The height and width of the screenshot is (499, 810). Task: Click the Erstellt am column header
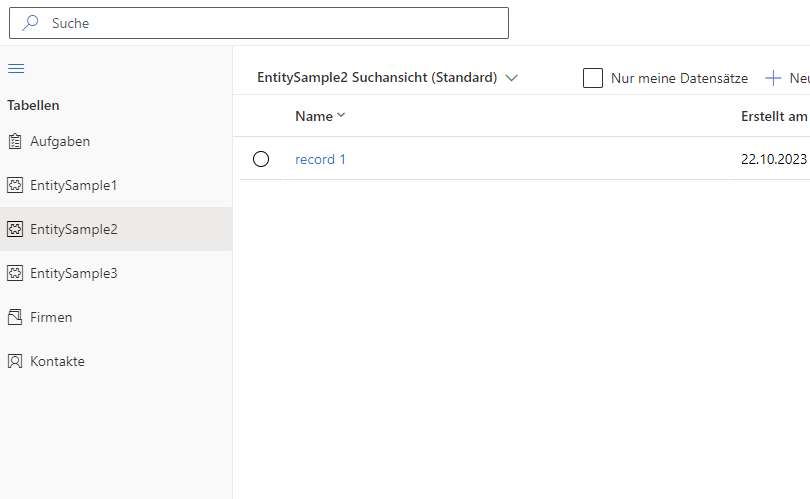click(774, 116)
